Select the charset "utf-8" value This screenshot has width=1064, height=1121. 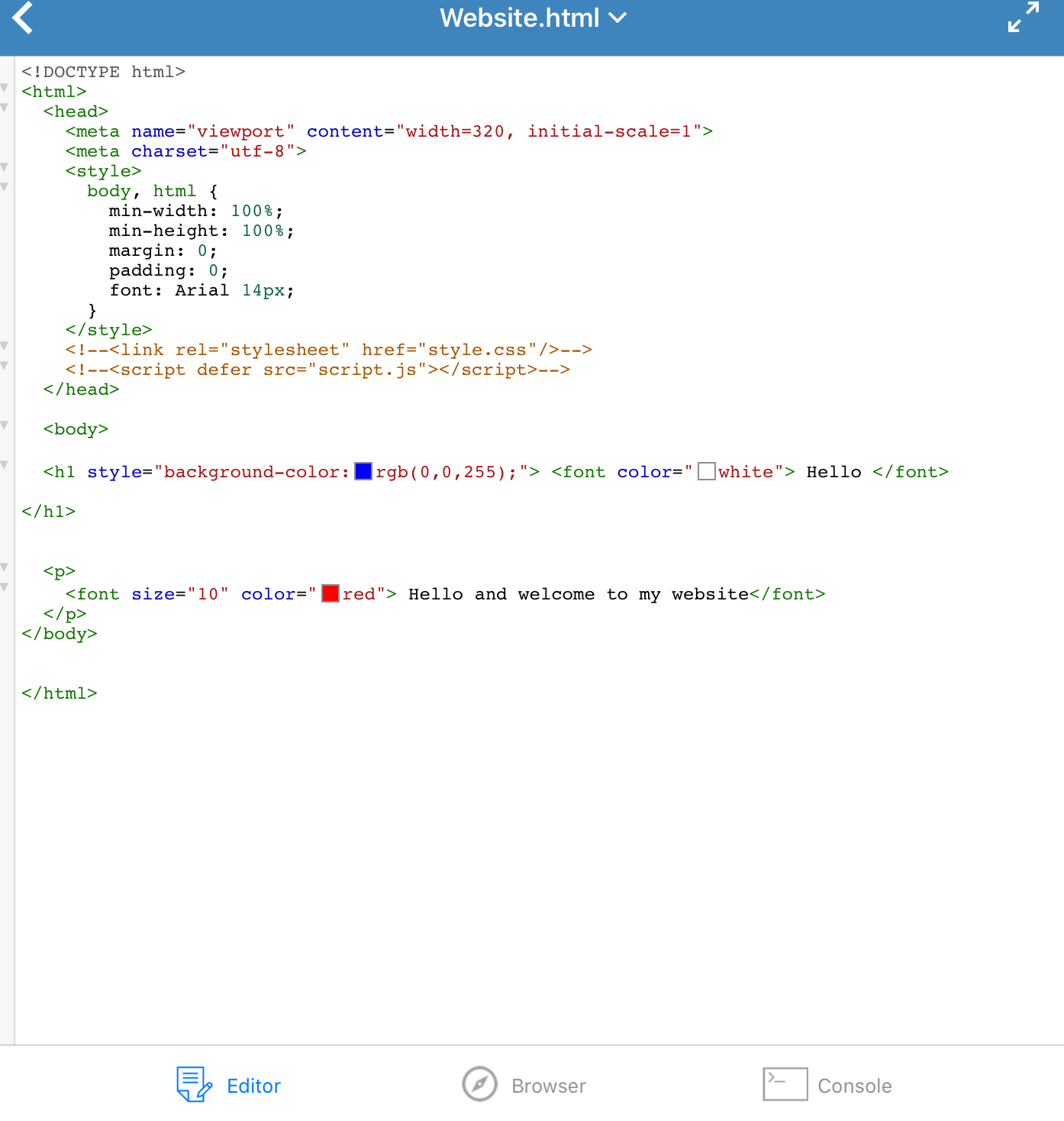tap(258, 151)
